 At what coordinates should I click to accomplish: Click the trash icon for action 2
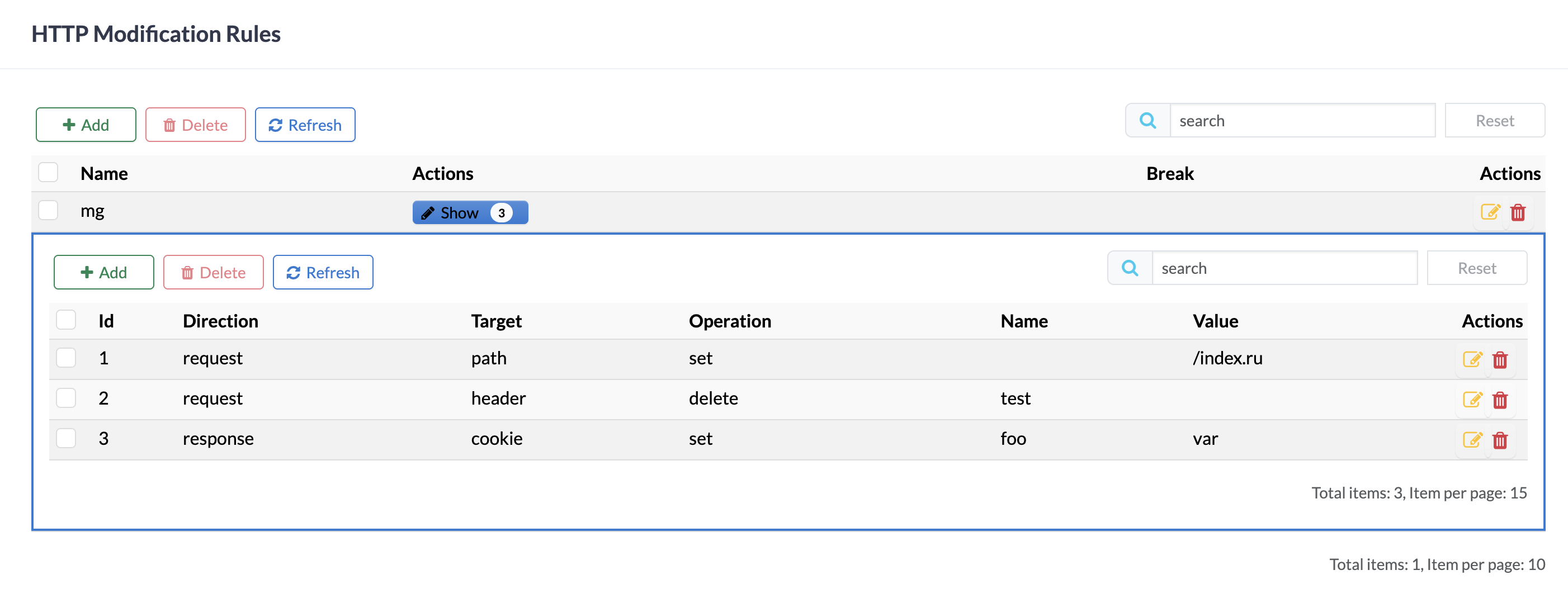click(1500, 400)
